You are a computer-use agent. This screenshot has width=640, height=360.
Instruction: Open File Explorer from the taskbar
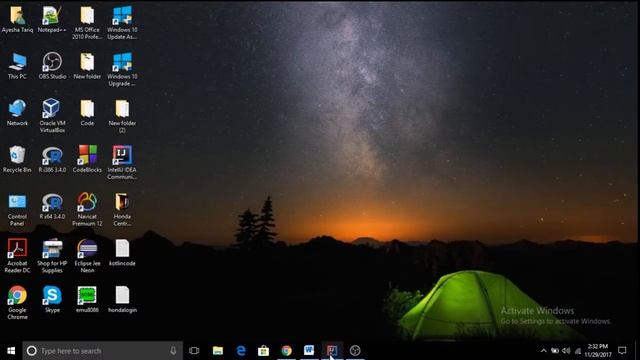(218, 351)
